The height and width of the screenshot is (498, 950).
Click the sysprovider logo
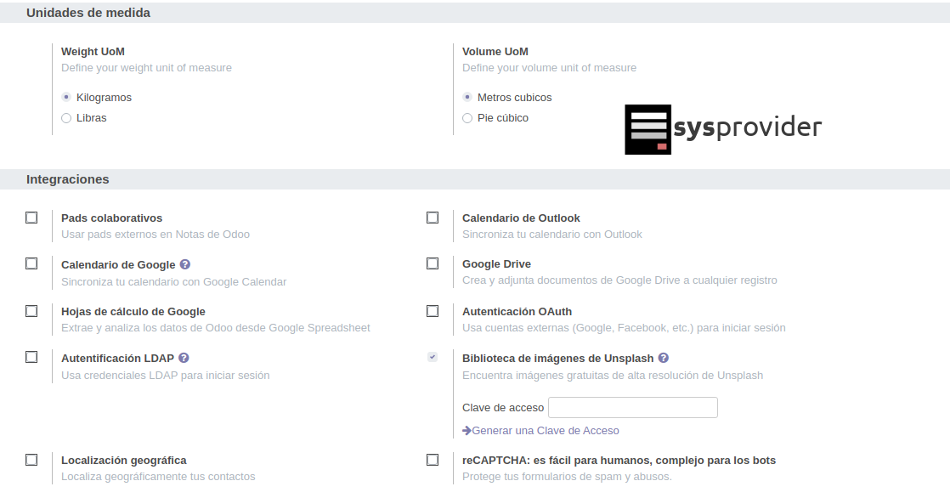pyautogui.click(x=723, y=129)
